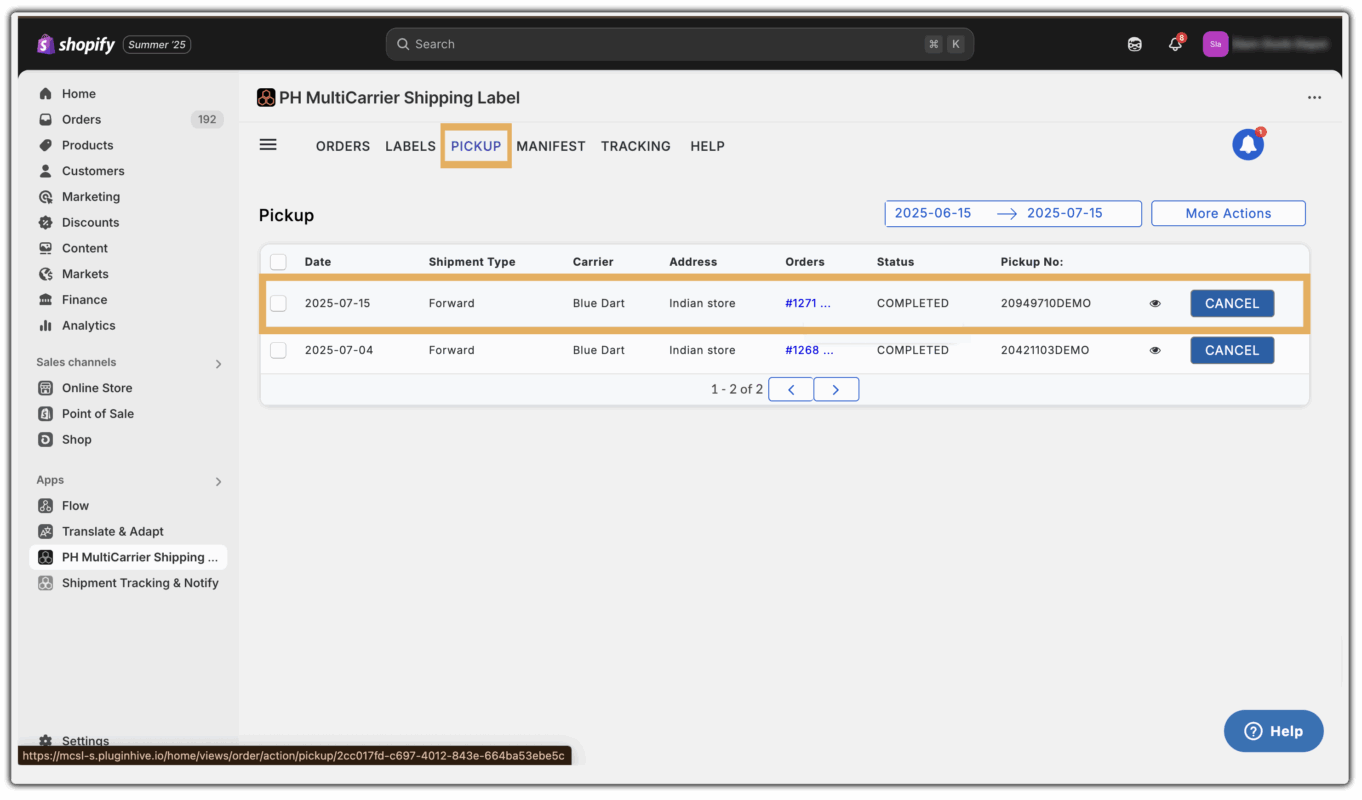Click the floating Help button
Viewport: 1362px width, 800px height.
point(1274,731)
